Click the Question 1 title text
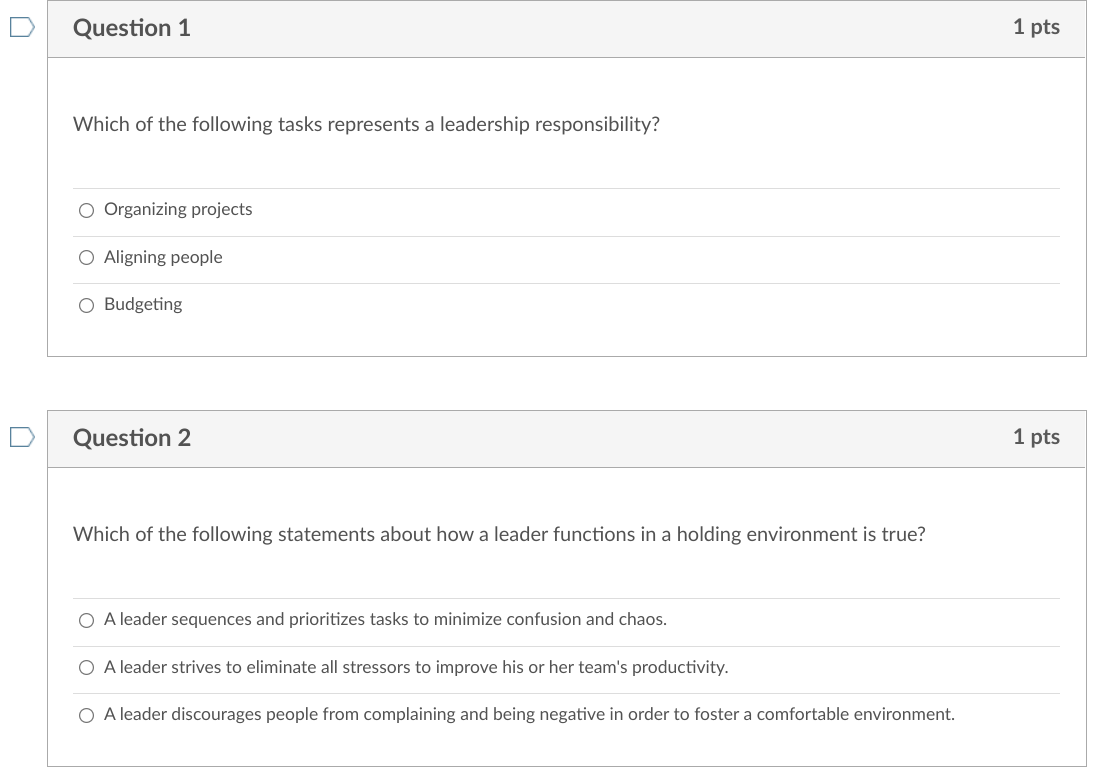 tap(130, 28)
